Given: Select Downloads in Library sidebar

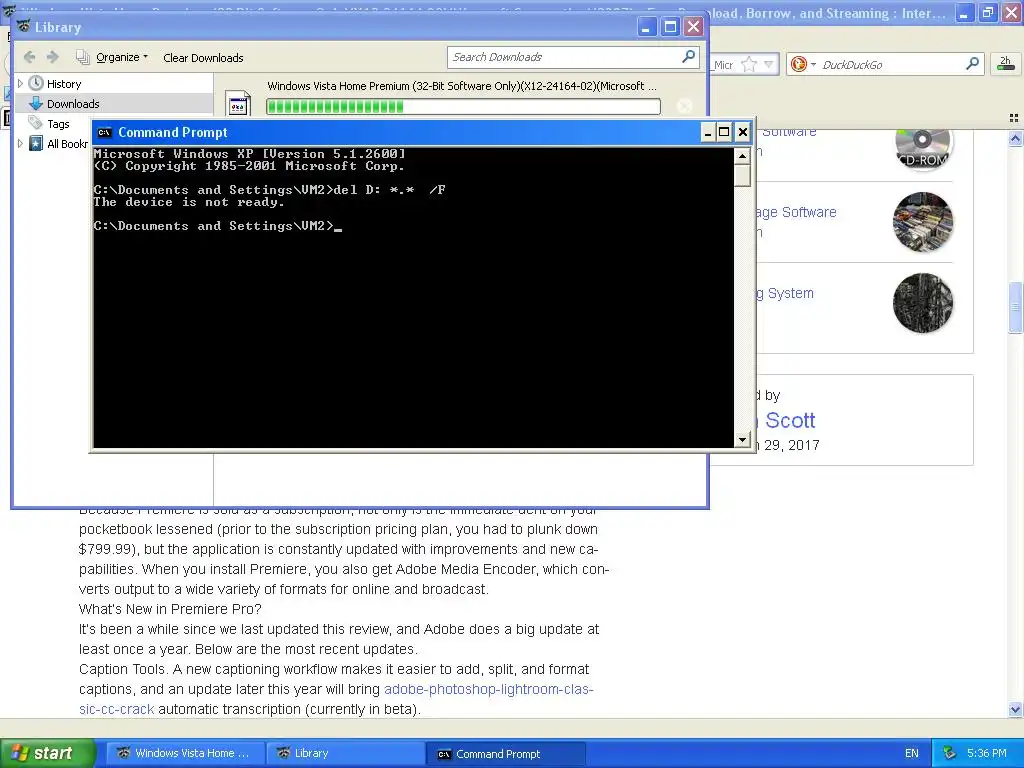Looking at the screenshot, I should point(73,104).
